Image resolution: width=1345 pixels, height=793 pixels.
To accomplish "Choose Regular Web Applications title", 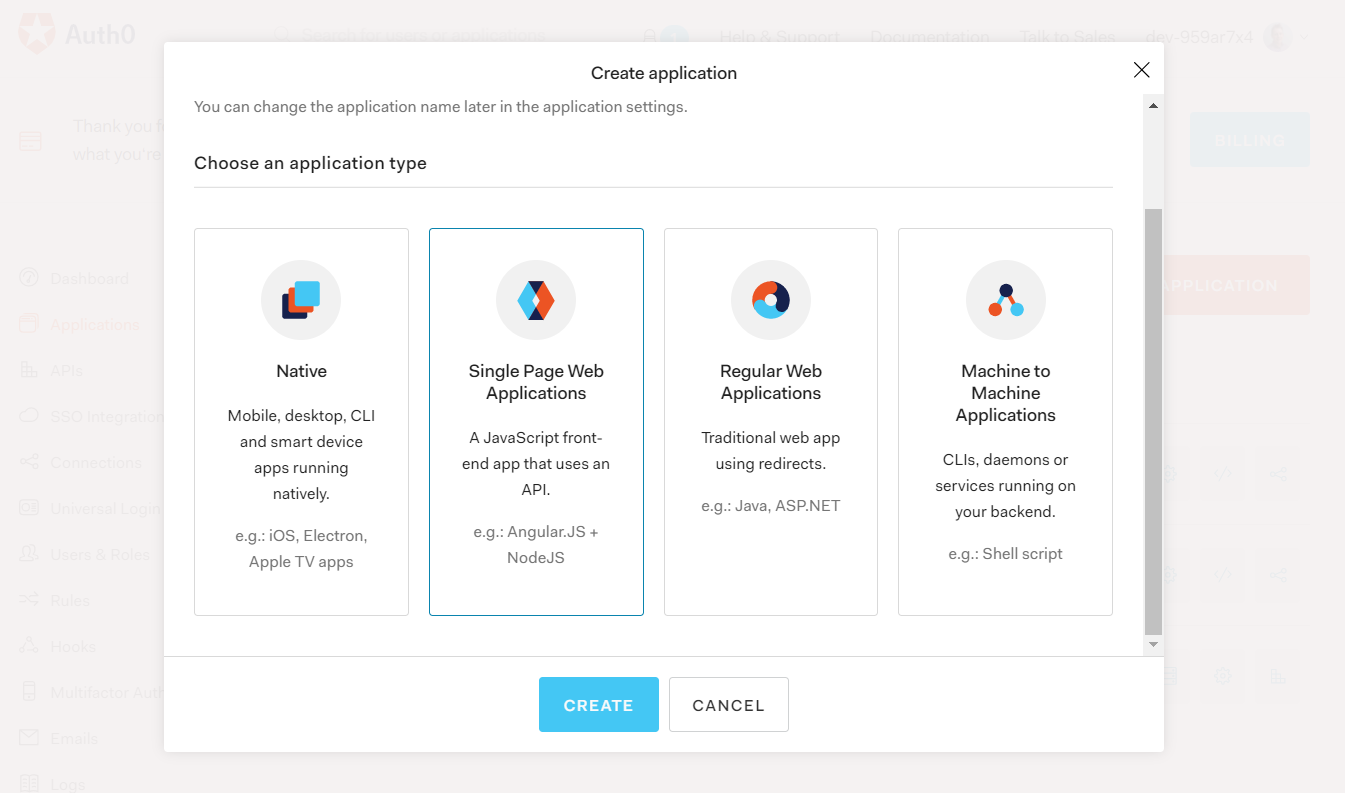I will click(x=771, y=382).
